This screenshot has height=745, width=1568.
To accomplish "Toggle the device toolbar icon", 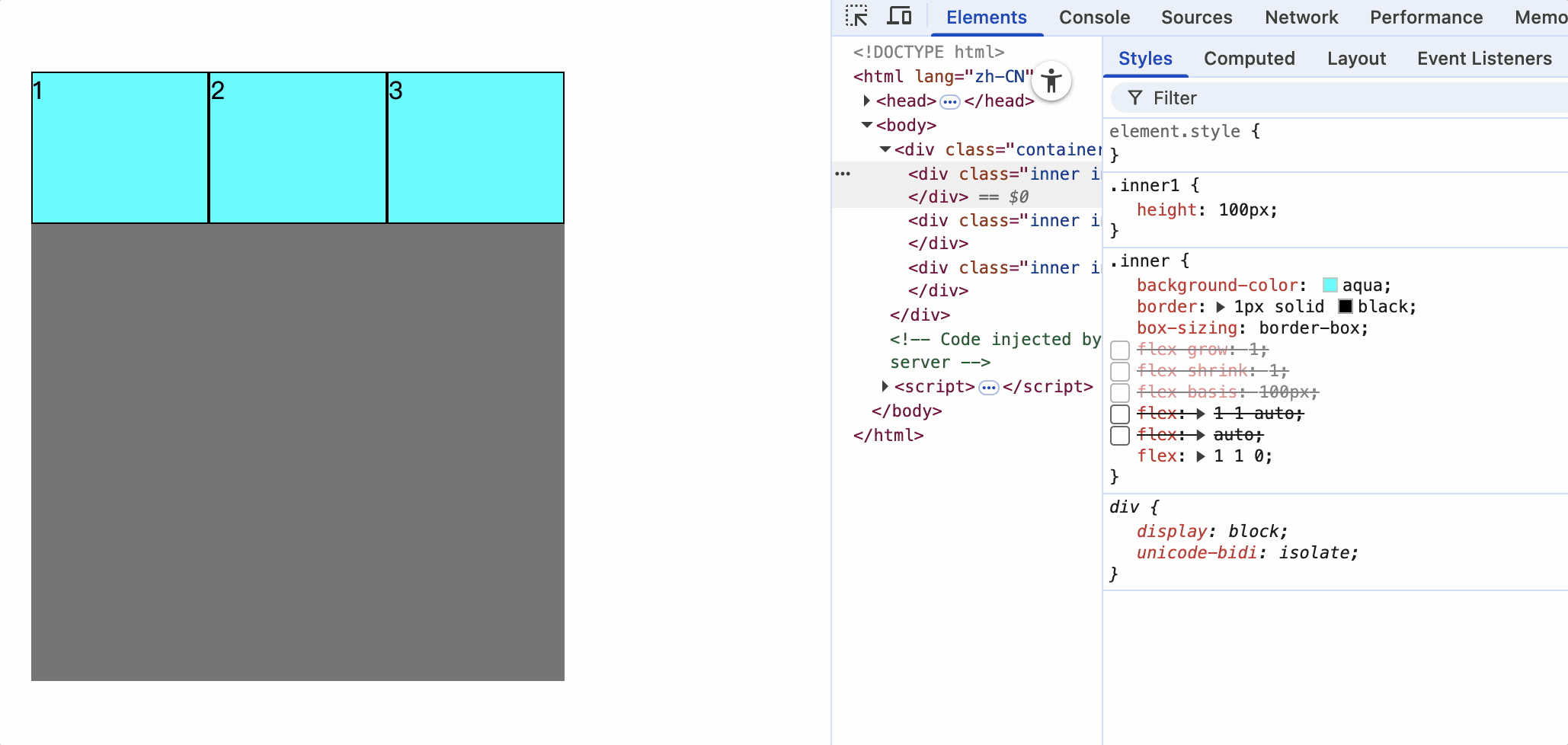I will tap(900, 16).
